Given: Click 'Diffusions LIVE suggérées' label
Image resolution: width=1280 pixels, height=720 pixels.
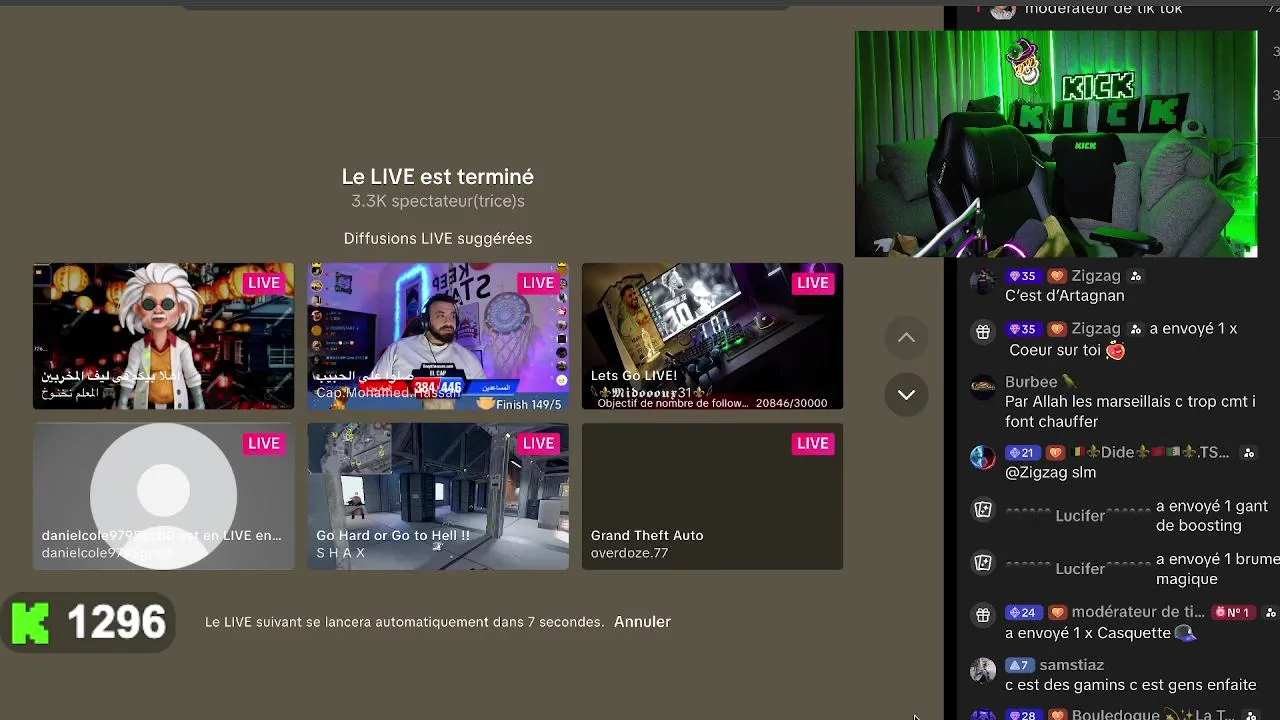Looking at the screenshot, I should tap(438, 239).
